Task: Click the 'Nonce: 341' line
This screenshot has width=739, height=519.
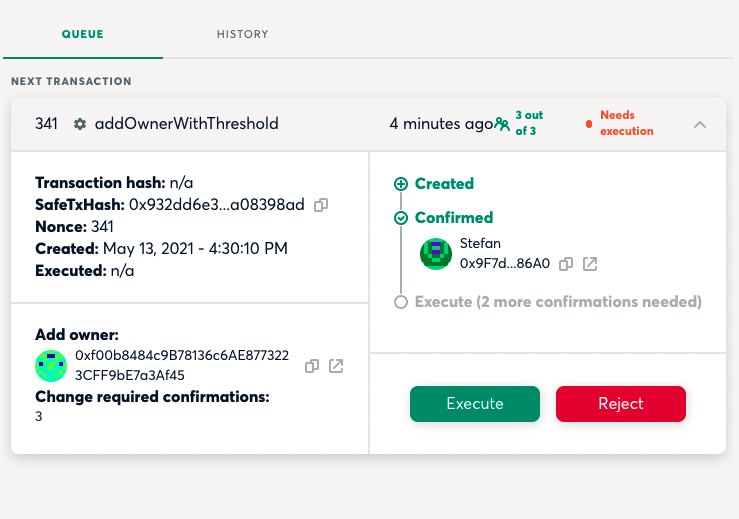Action: tap(74, 227)
